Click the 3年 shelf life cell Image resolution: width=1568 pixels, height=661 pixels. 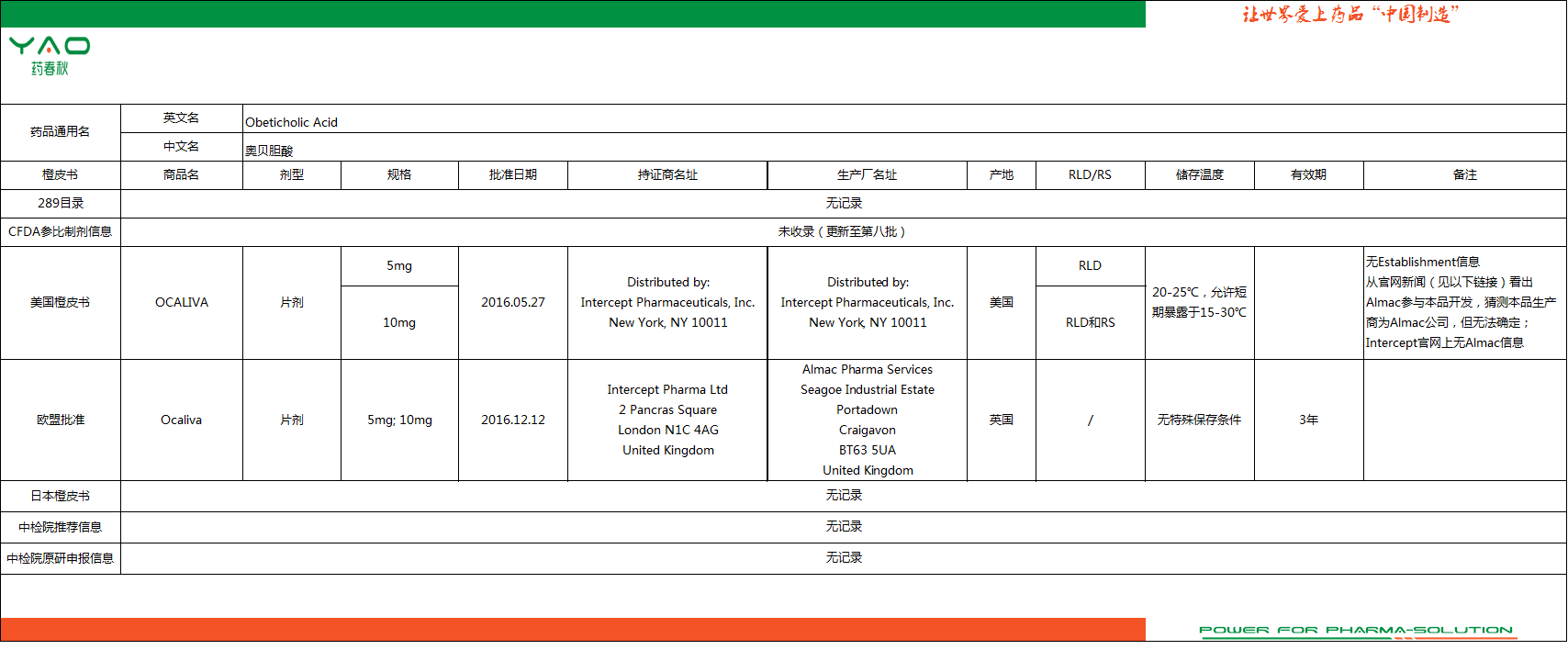[x=1309, y=420]
